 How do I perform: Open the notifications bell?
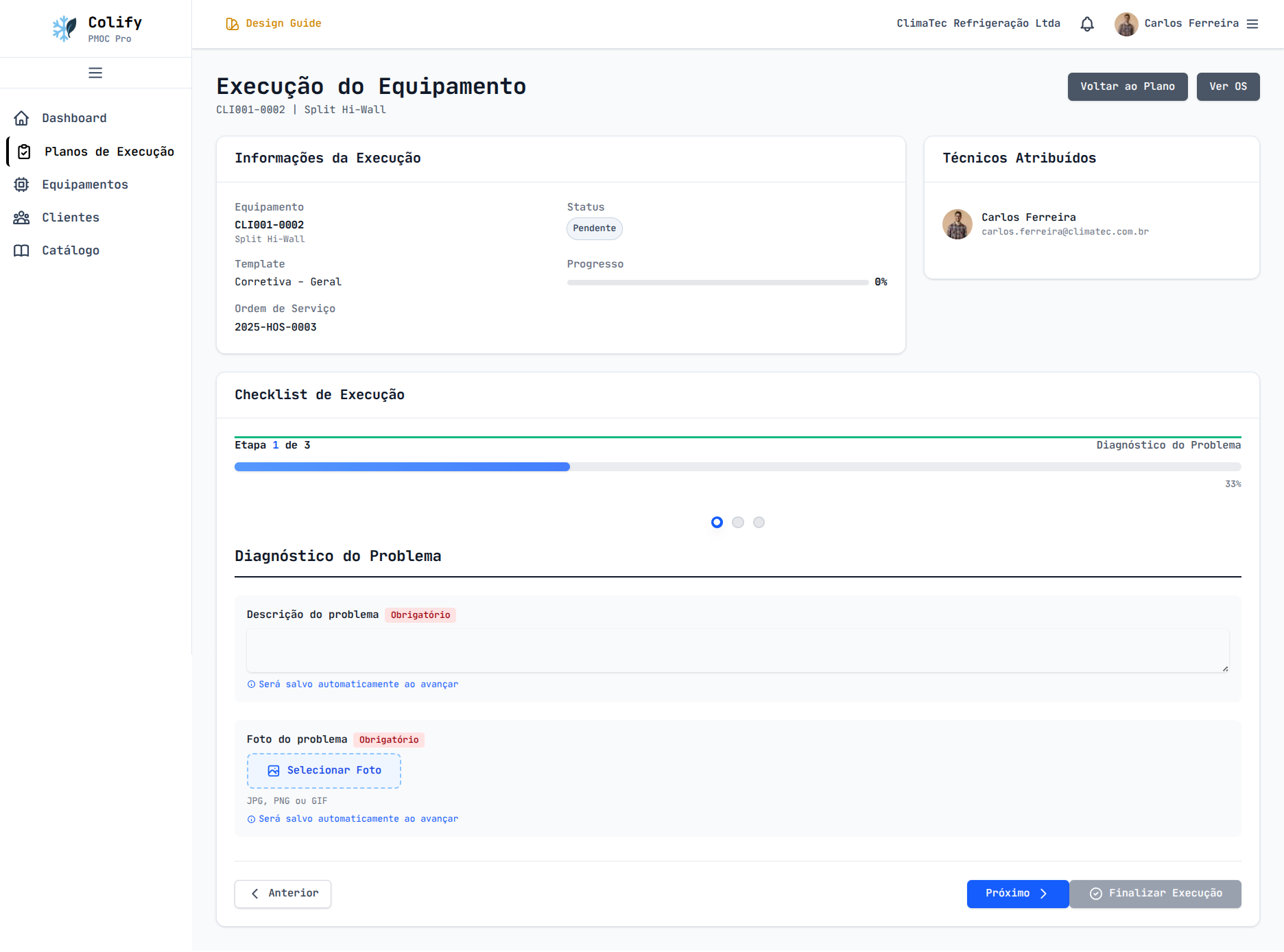tap(1087, 24)
